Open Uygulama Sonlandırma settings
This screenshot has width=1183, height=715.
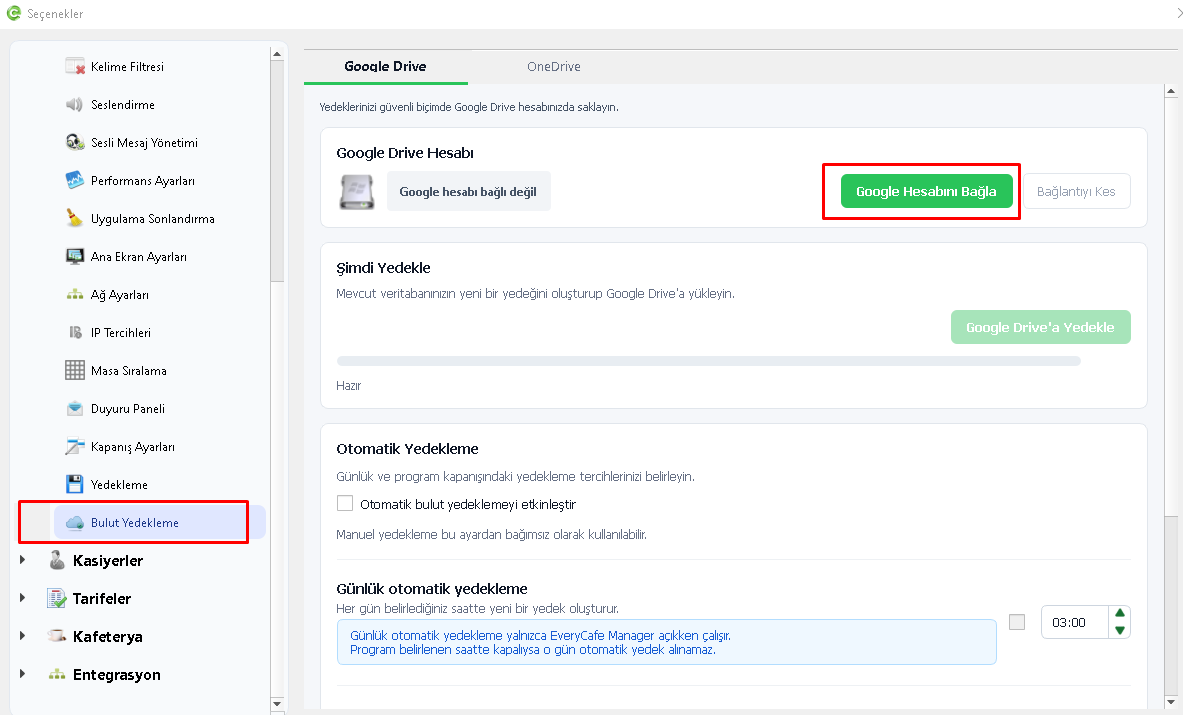coord(152,219)
